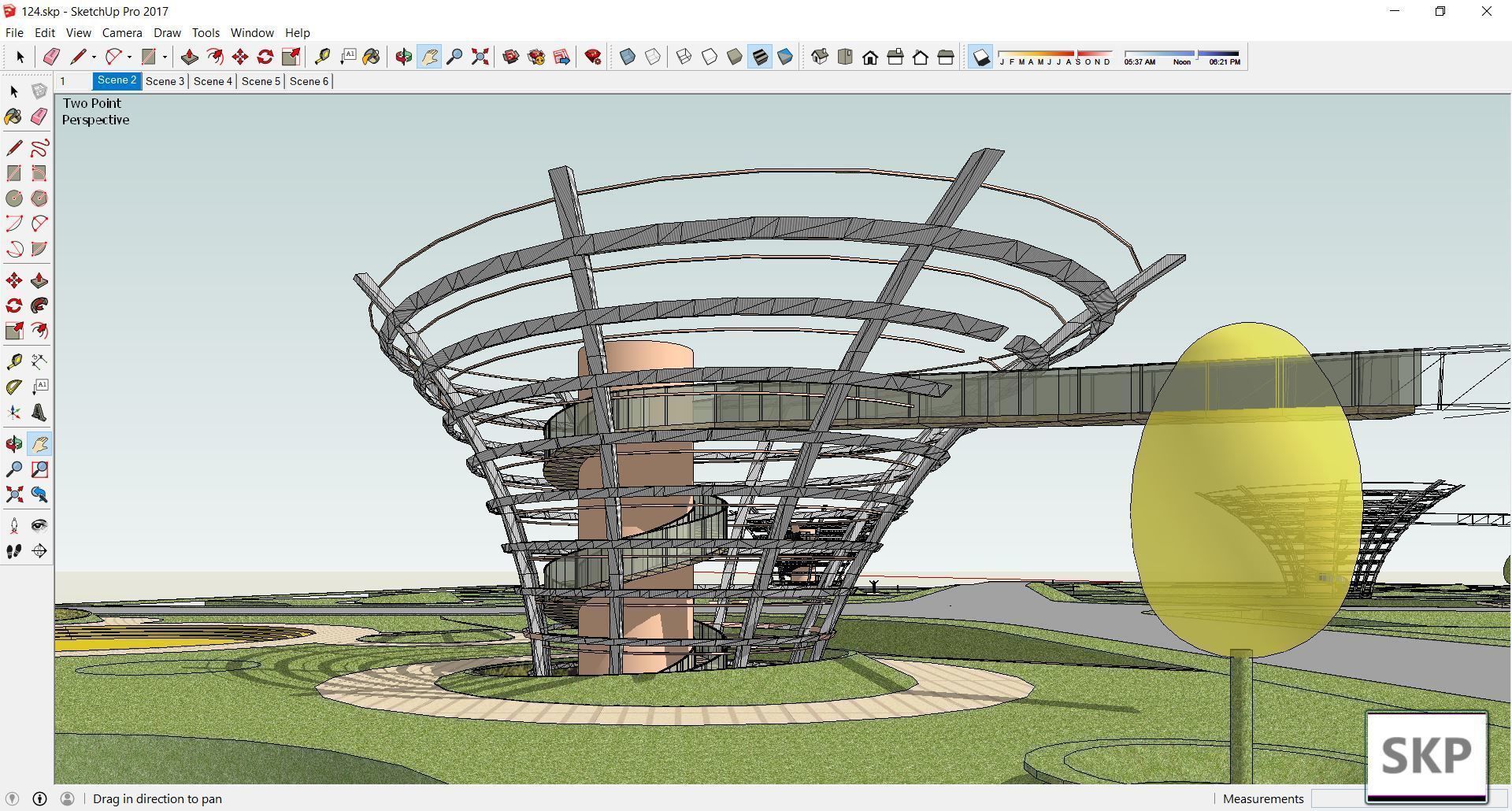Select the Protractor tool

(x=14, y=387)
